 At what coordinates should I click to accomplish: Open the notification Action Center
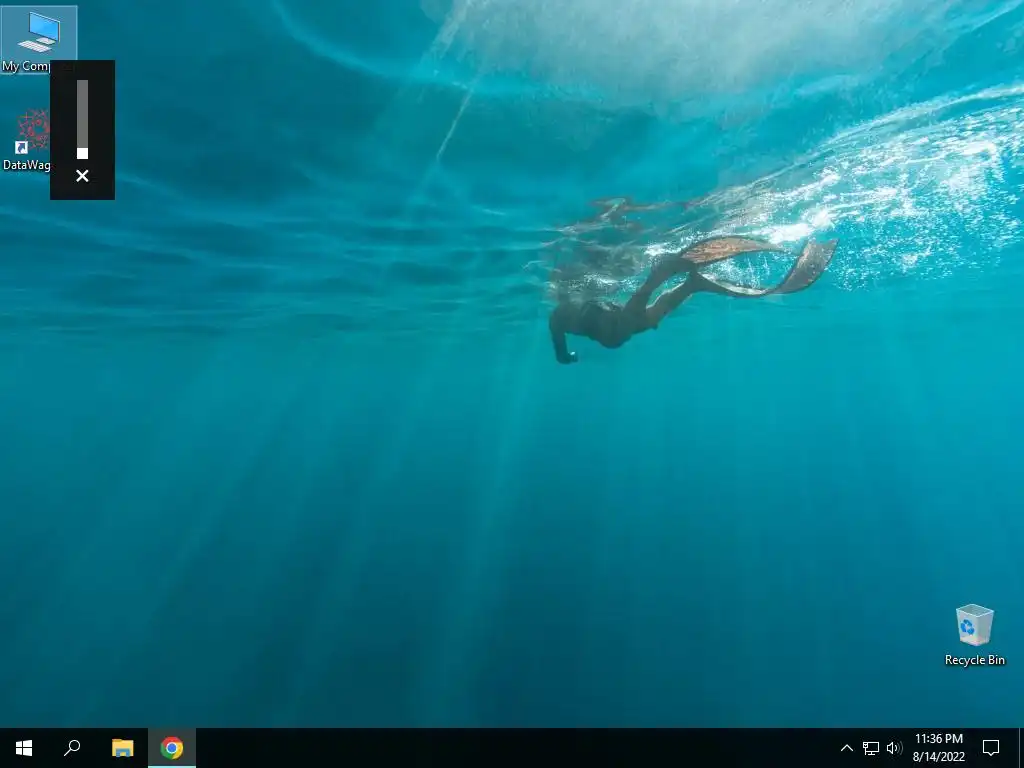(991, 748)
